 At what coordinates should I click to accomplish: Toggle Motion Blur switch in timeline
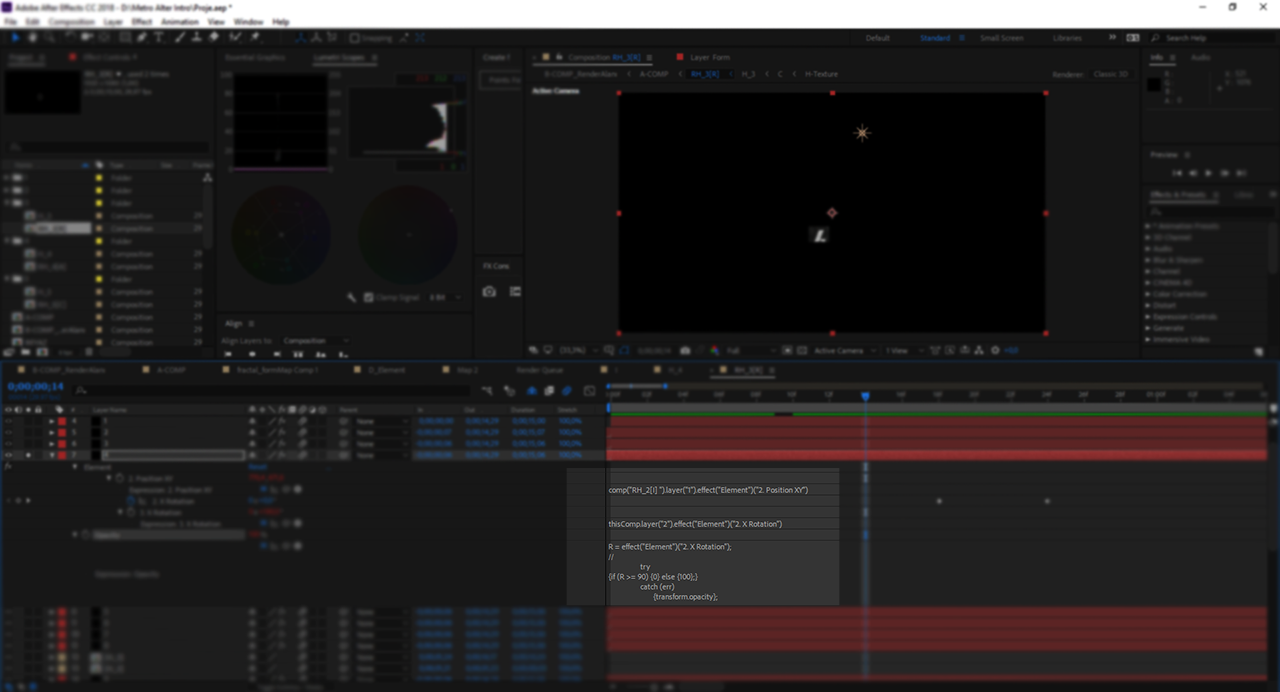pyautogui.click(x=567, y=391)
